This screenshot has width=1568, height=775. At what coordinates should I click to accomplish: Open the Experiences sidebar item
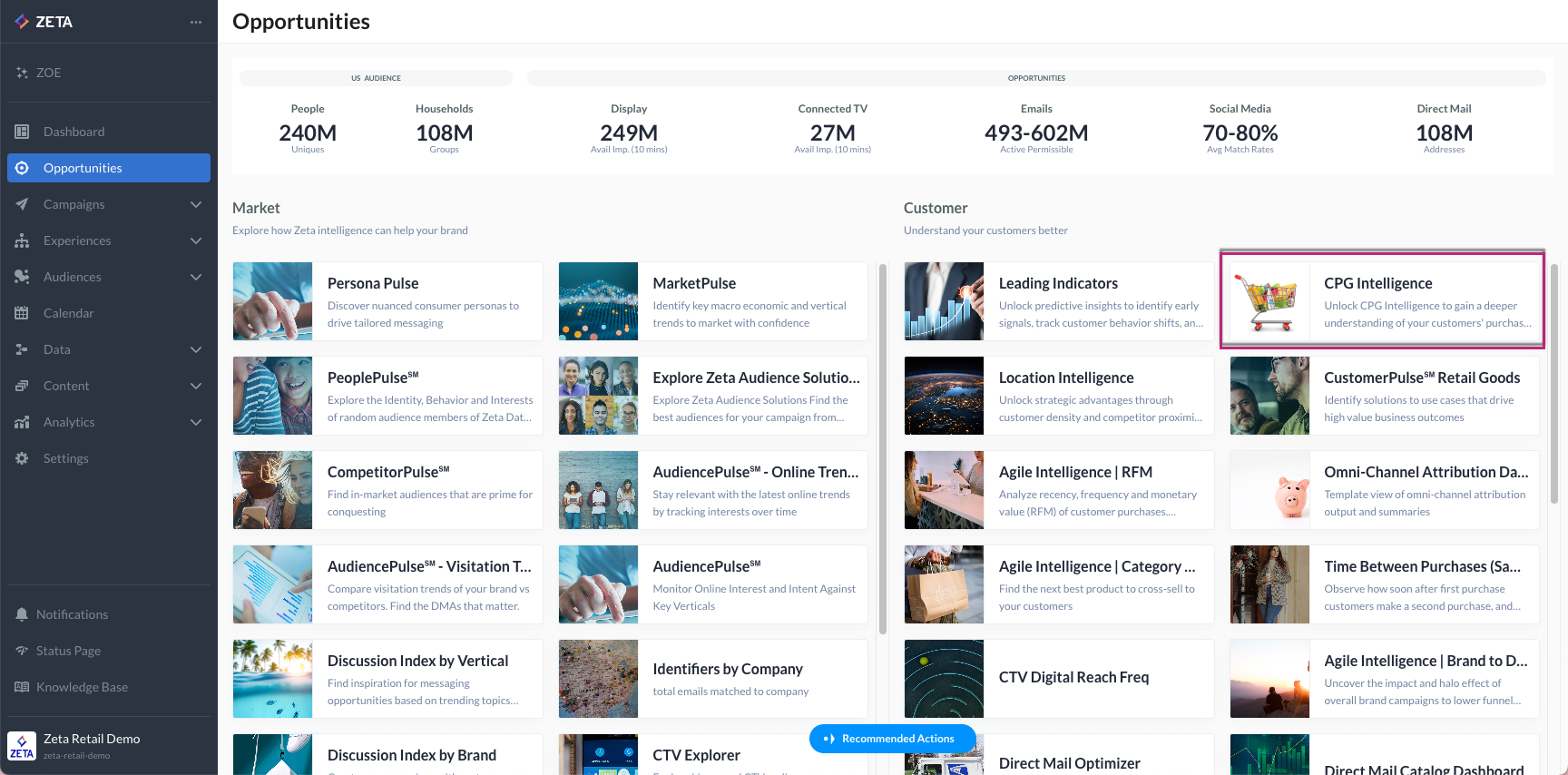click(x=77, y=240)
